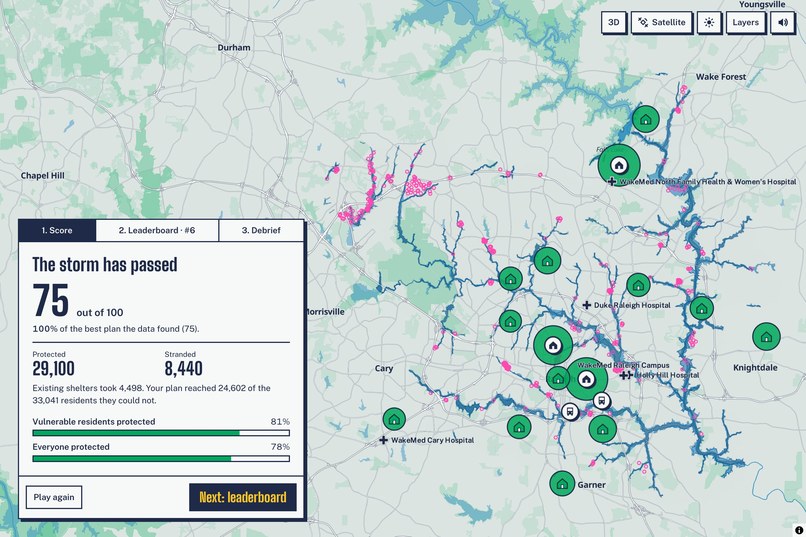Open the Layers control
Viewport: 806px width, 537px height.
pyautogui.click(x=745, y=23)
